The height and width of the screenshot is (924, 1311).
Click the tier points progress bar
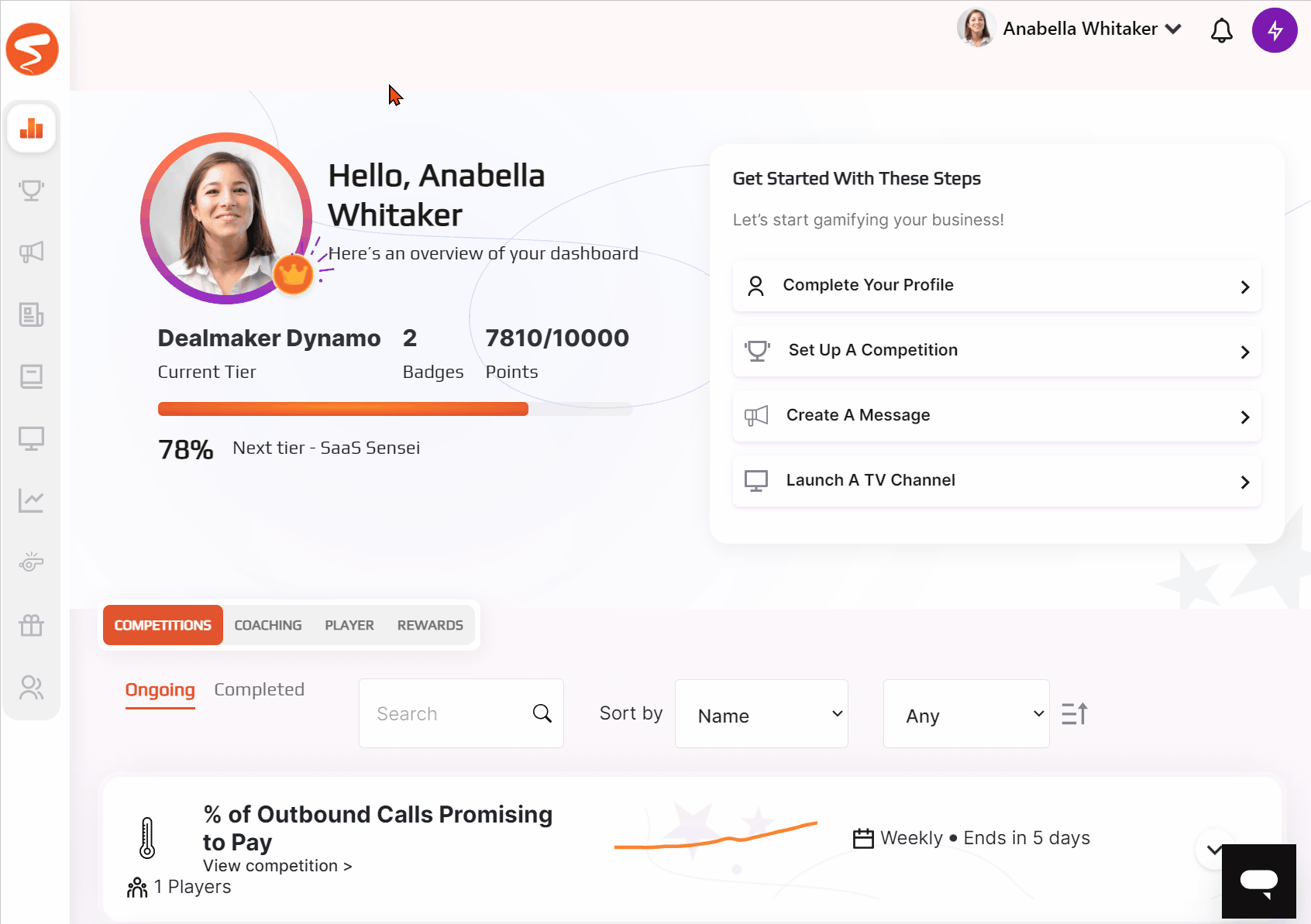click(395, 409)
